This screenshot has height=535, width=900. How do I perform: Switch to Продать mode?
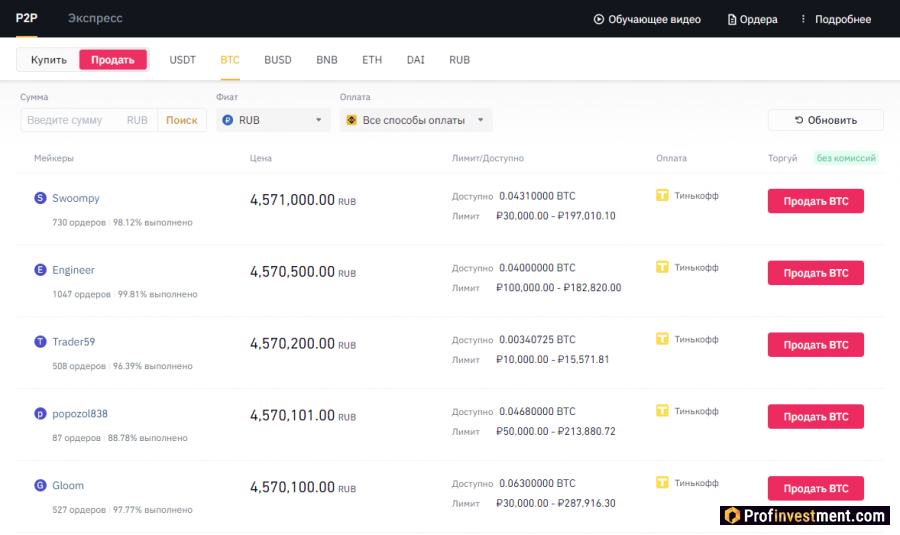[x=112, y=60]
